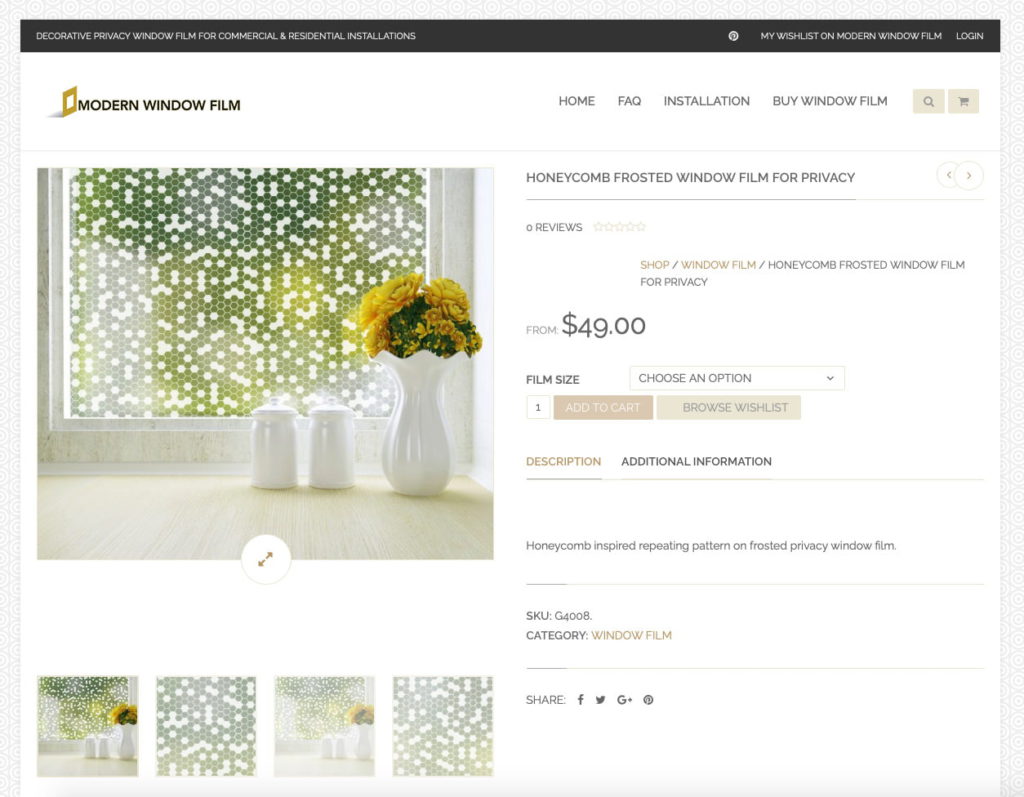Click the $49.00 price
1024x797 pixels.
tap(603, 325)
